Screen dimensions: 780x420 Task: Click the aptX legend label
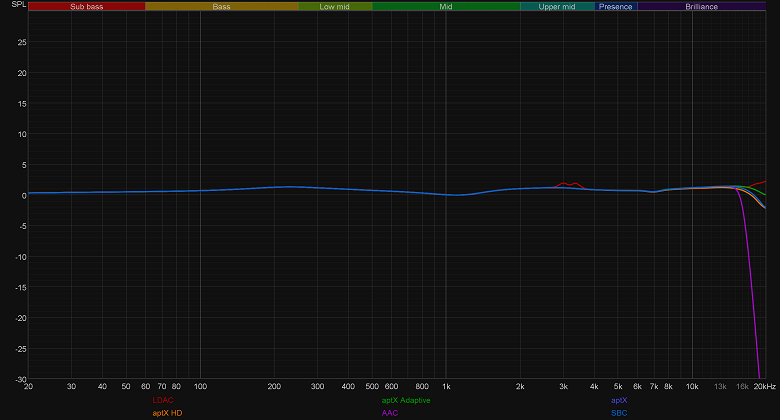pos(619,400)
